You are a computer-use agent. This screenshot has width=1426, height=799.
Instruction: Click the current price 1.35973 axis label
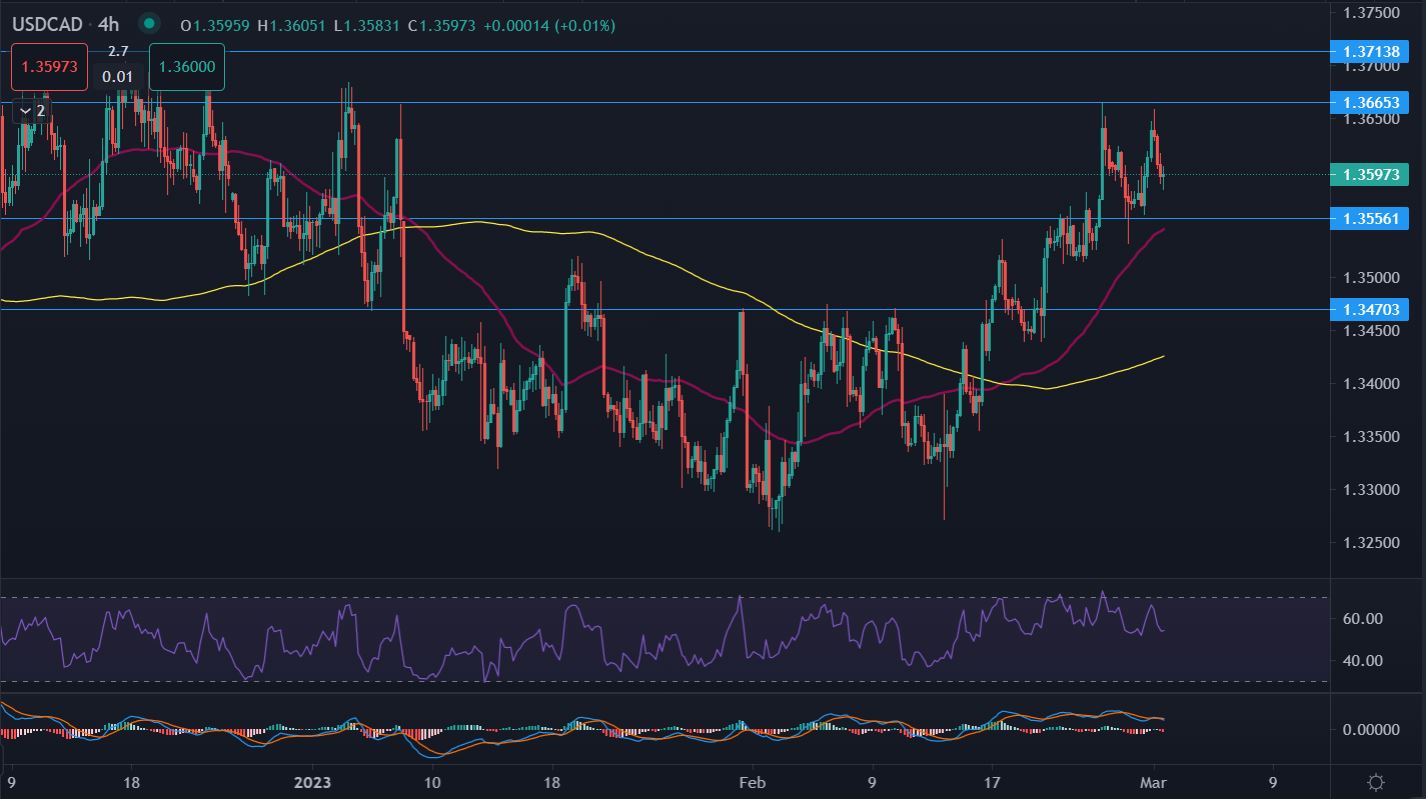click(x=1369, y=174)
